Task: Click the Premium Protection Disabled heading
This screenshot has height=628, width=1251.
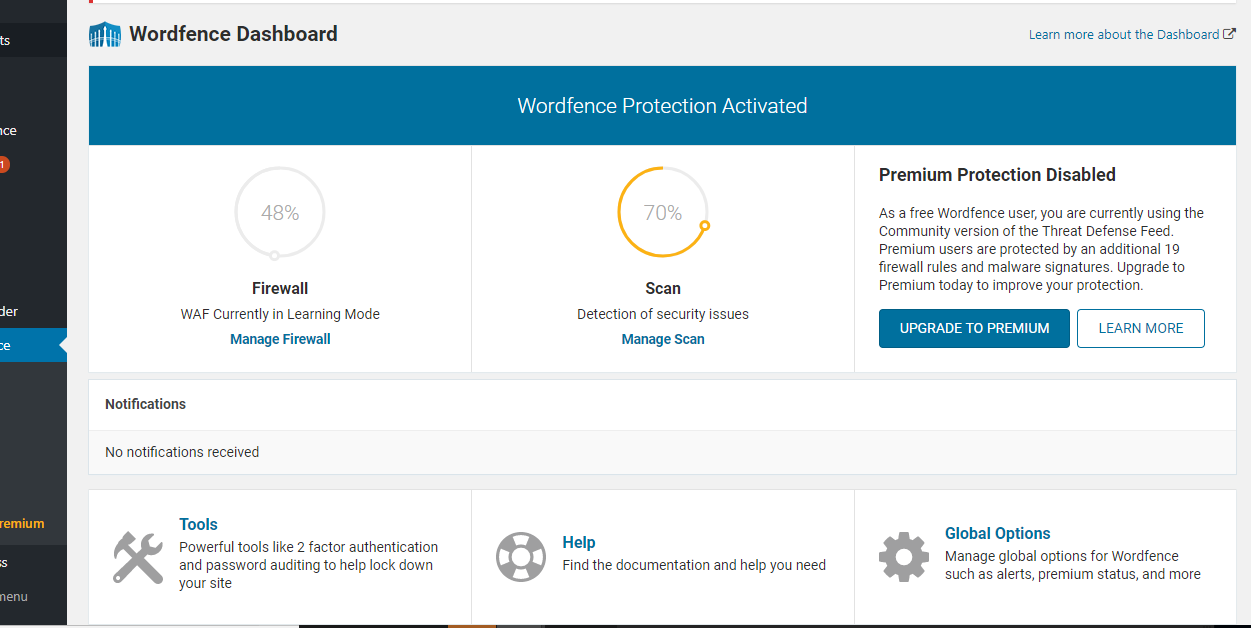Action: coord(997,174)
